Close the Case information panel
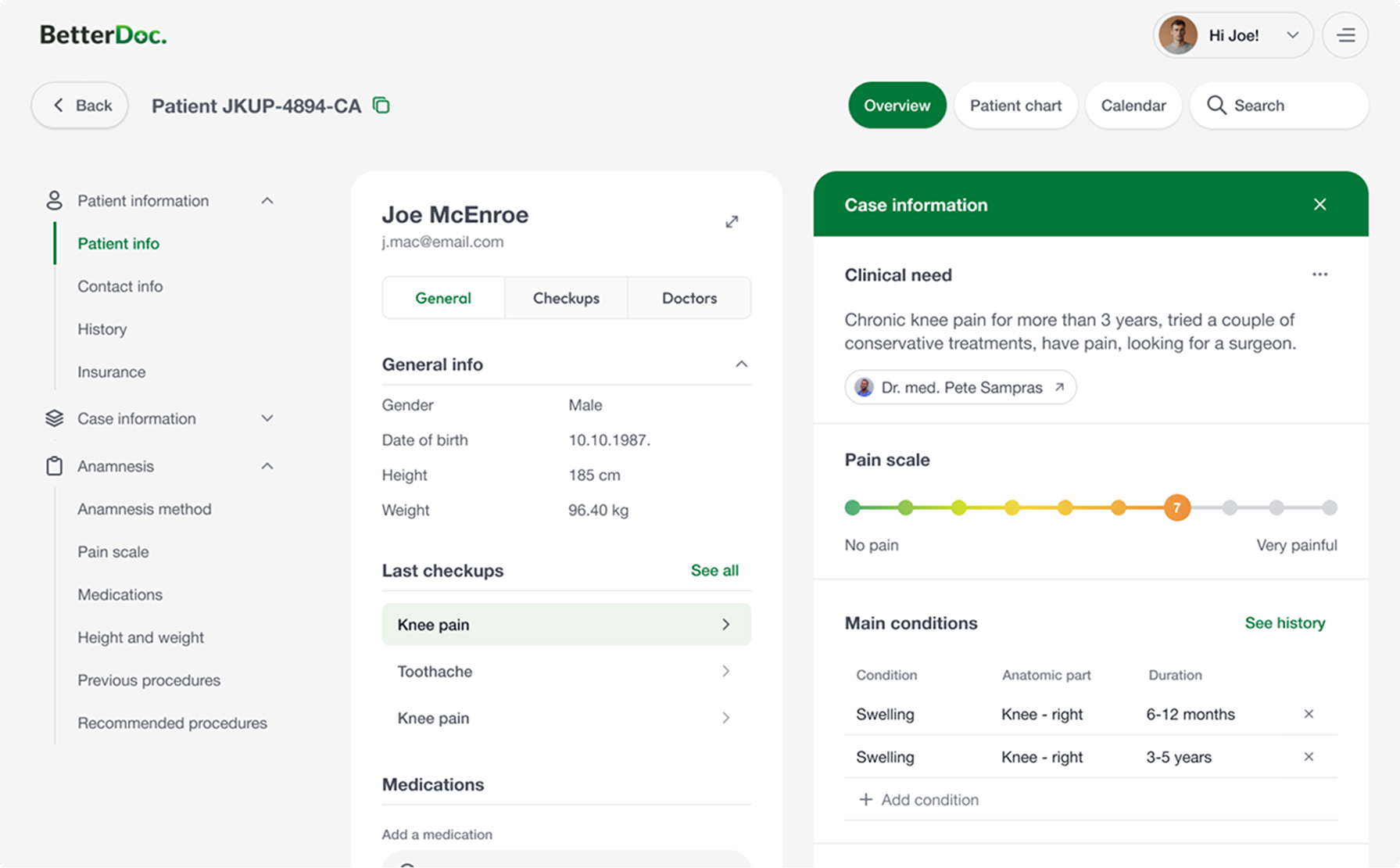The image size is (1400, 868). (1319, 204)
